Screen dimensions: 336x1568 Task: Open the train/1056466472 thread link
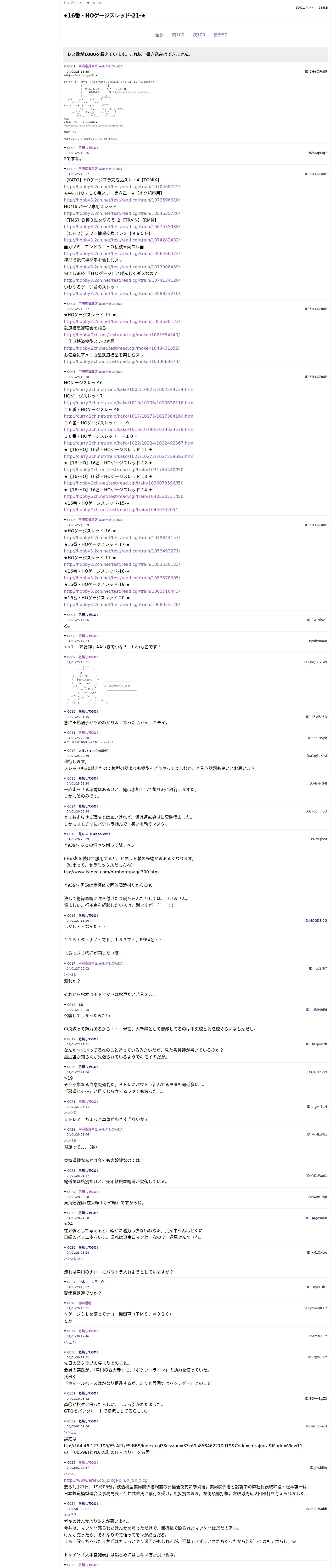122,254
